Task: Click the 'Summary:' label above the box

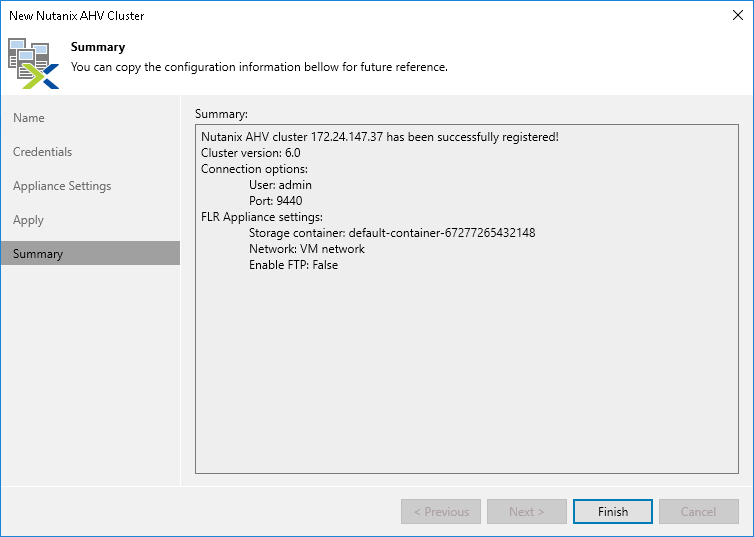Action: coord(221,114)
